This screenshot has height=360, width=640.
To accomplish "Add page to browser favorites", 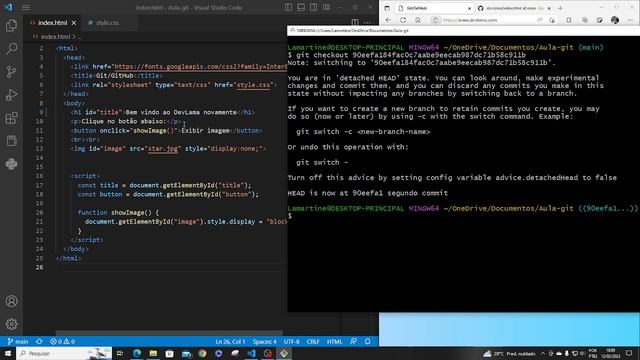I will (552, 20).
